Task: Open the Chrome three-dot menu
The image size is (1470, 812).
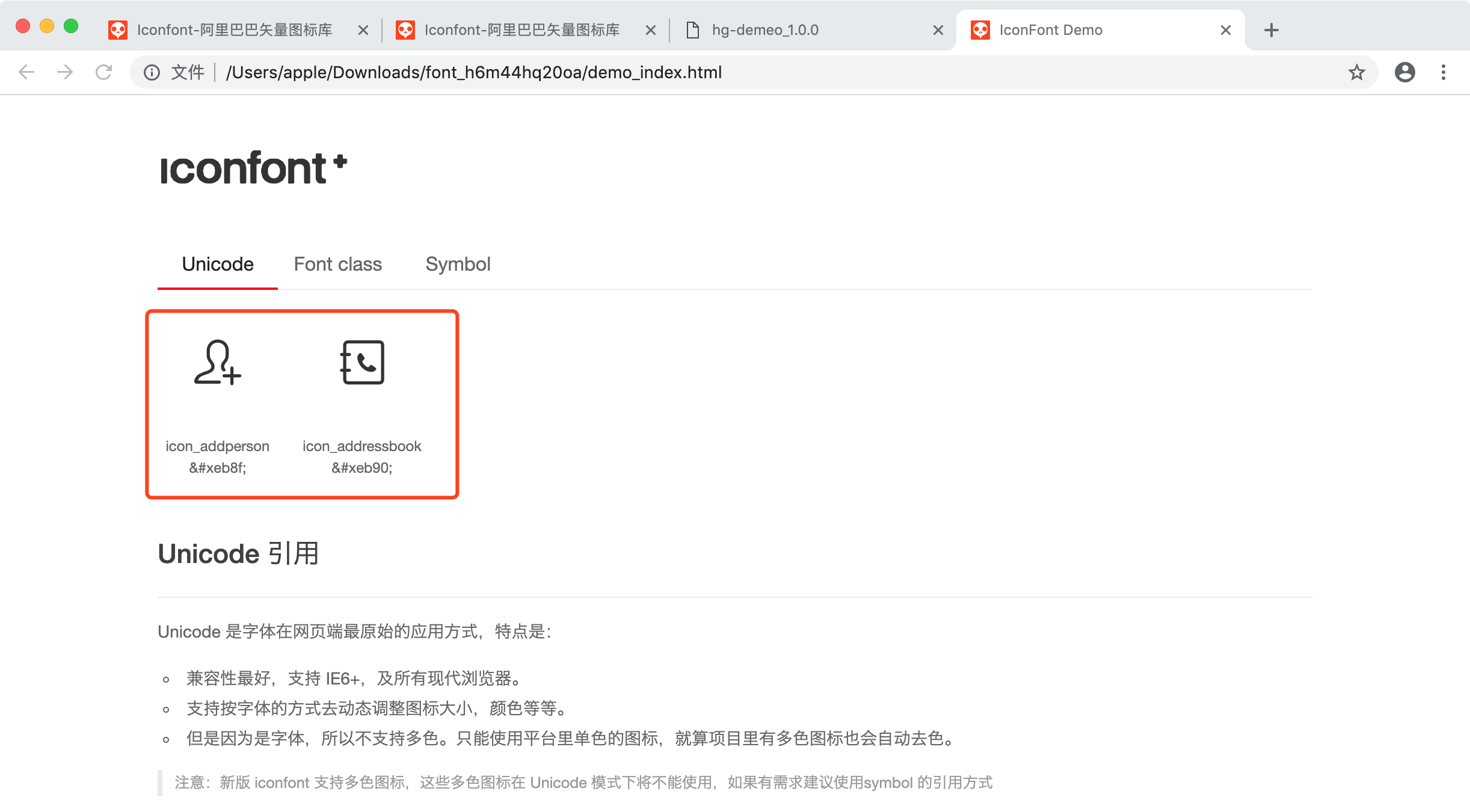Action: [1443, 73]
